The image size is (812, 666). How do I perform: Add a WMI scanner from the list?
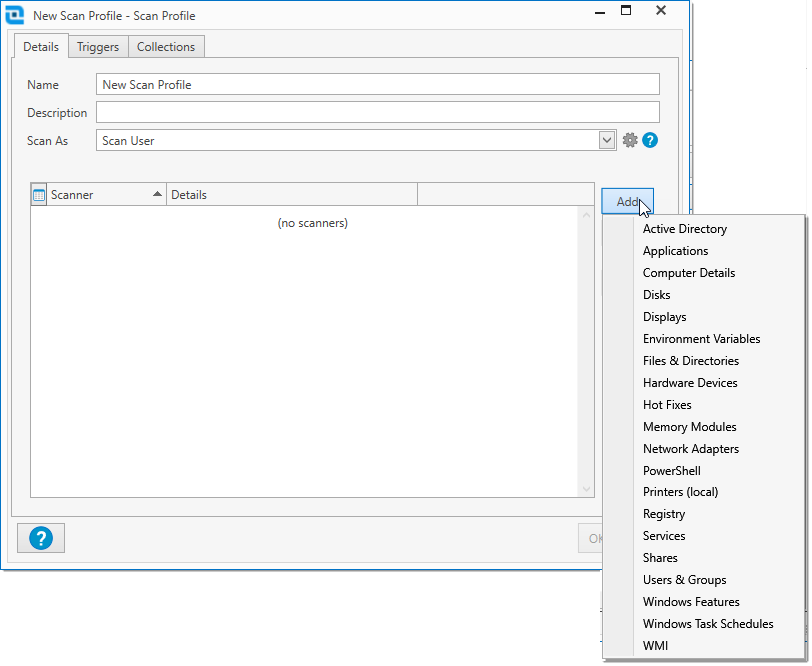click(x=655, y=645)
